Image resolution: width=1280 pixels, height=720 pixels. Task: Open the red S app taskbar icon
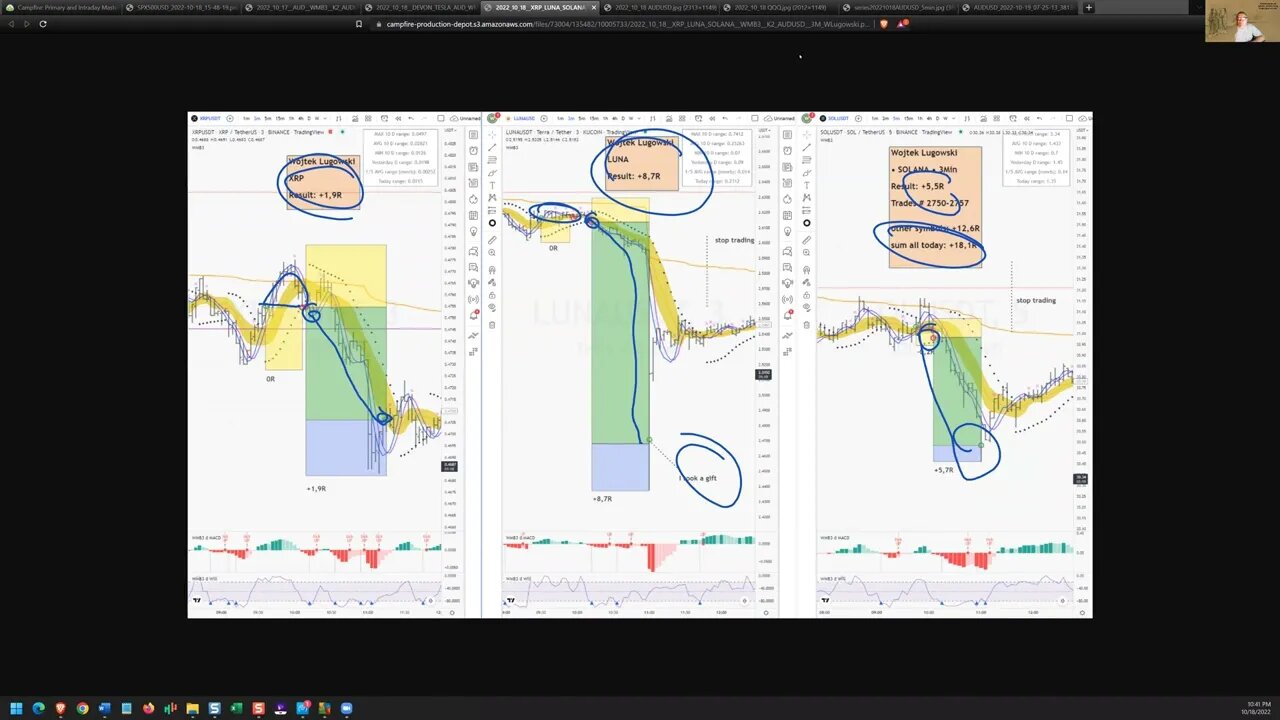pyautogui.click(x=258, y=708)
